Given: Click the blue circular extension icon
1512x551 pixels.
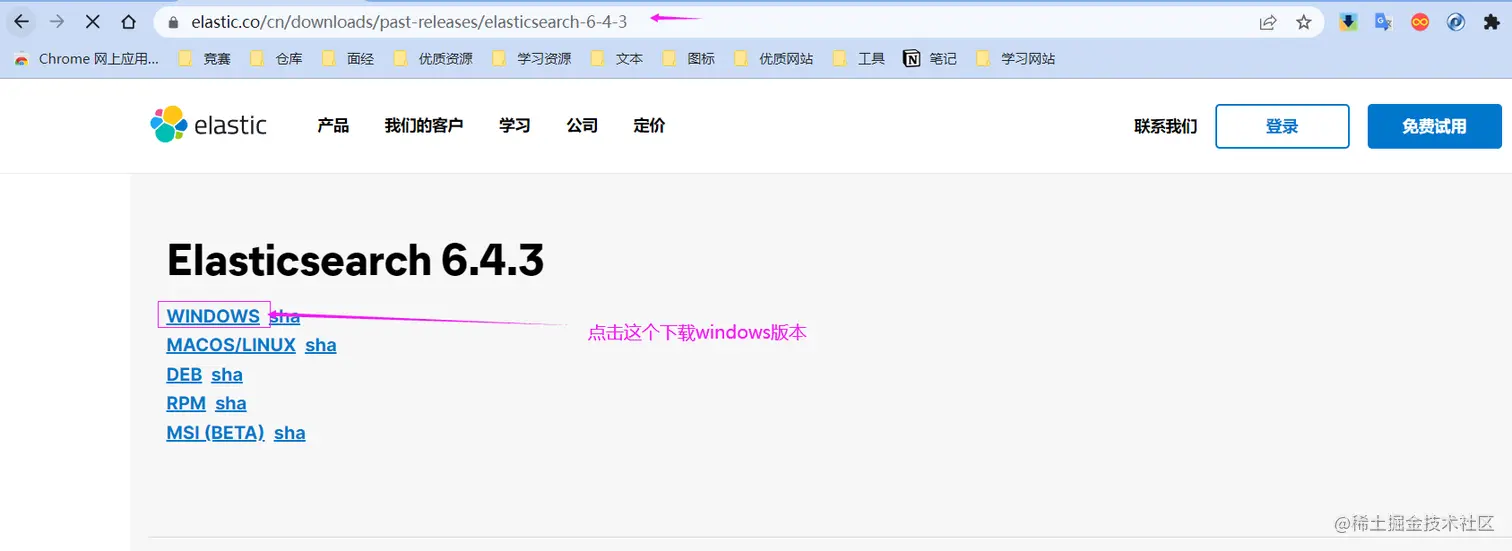Looking at the screenshot, I should pyautogui.click(x=1456, y=22).
